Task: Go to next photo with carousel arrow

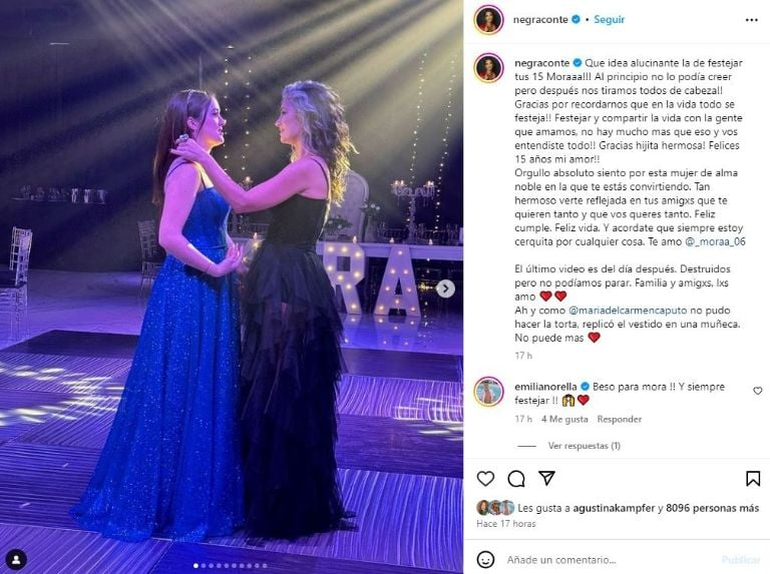Action: click(x=445, y=289)
